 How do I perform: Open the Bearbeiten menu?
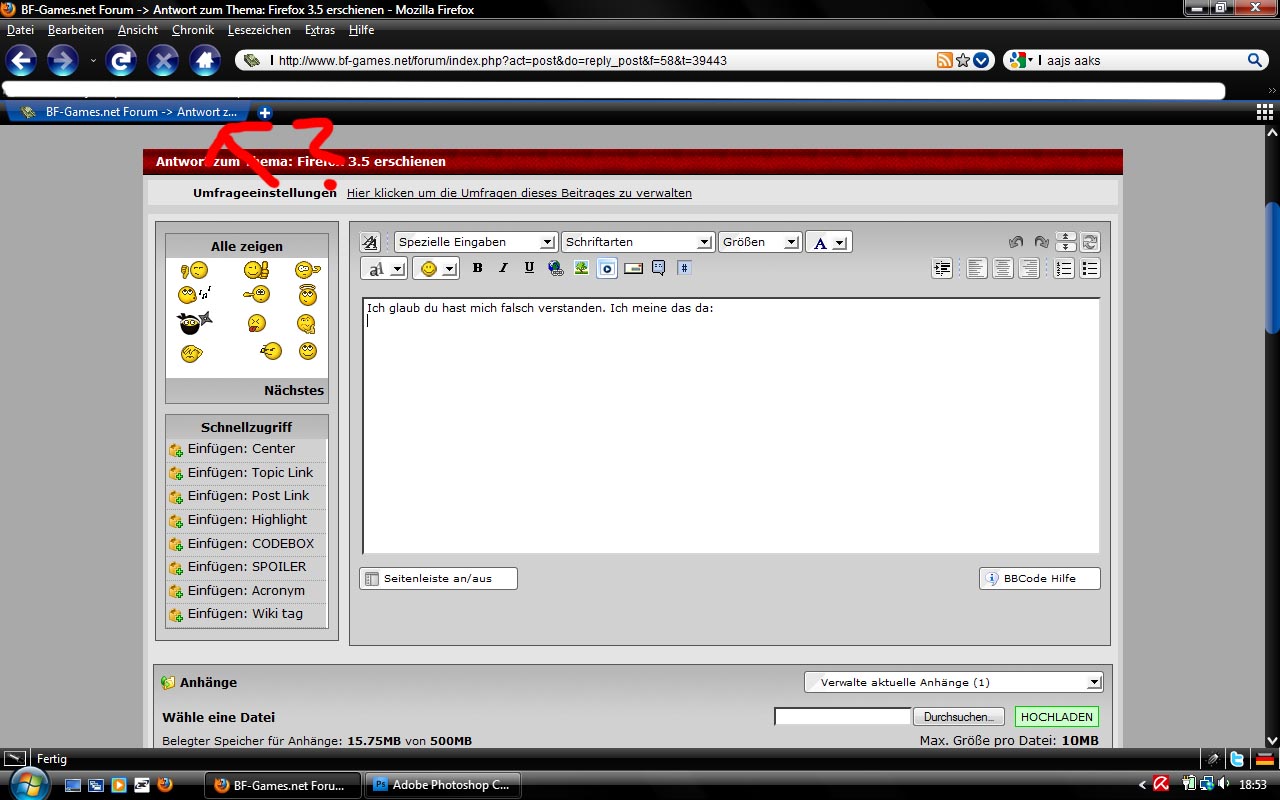click(76, 30)
